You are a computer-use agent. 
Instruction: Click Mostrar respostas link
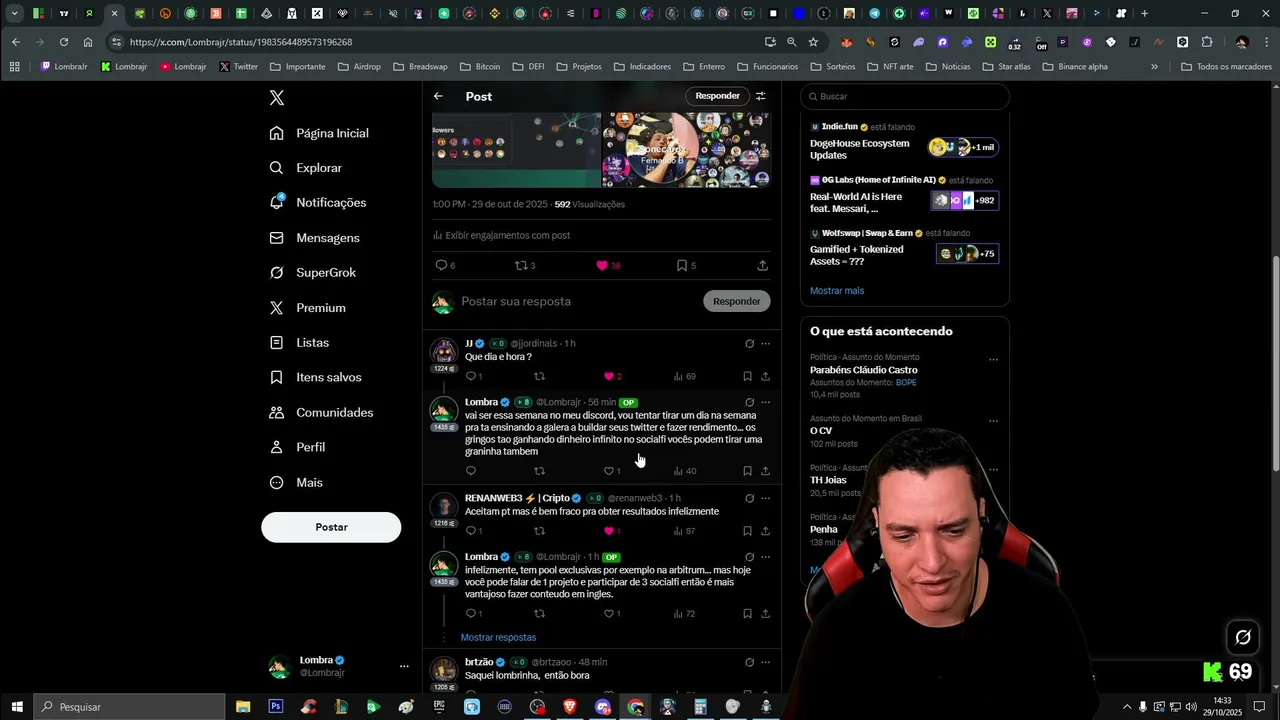tap(498, 637)
